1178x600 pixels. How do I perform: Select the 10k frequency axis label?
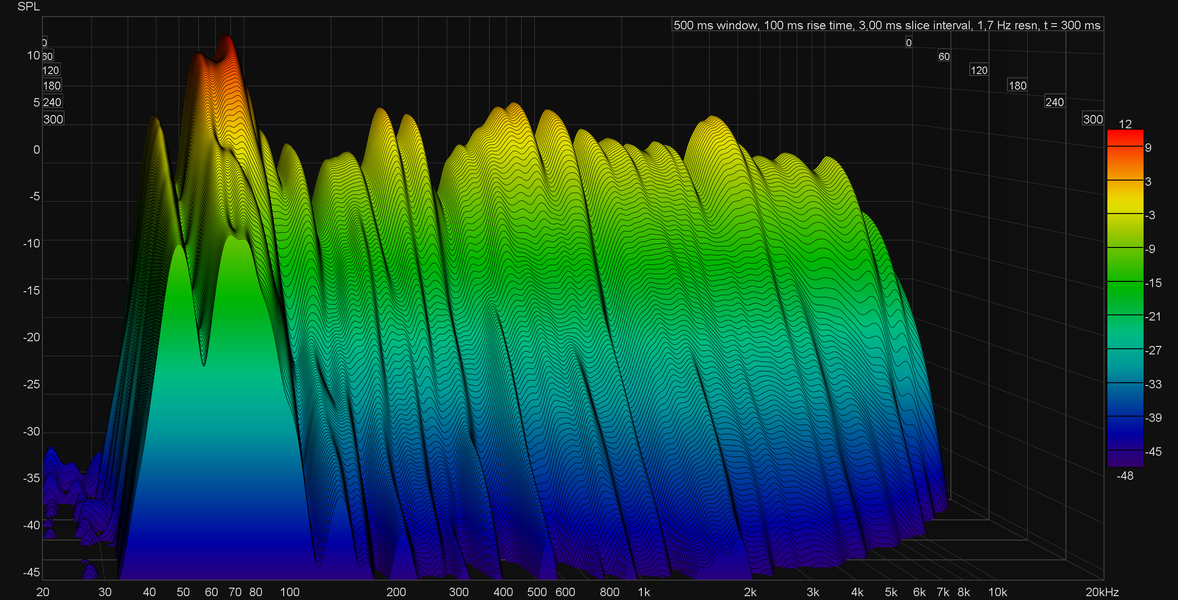point(998,592)
